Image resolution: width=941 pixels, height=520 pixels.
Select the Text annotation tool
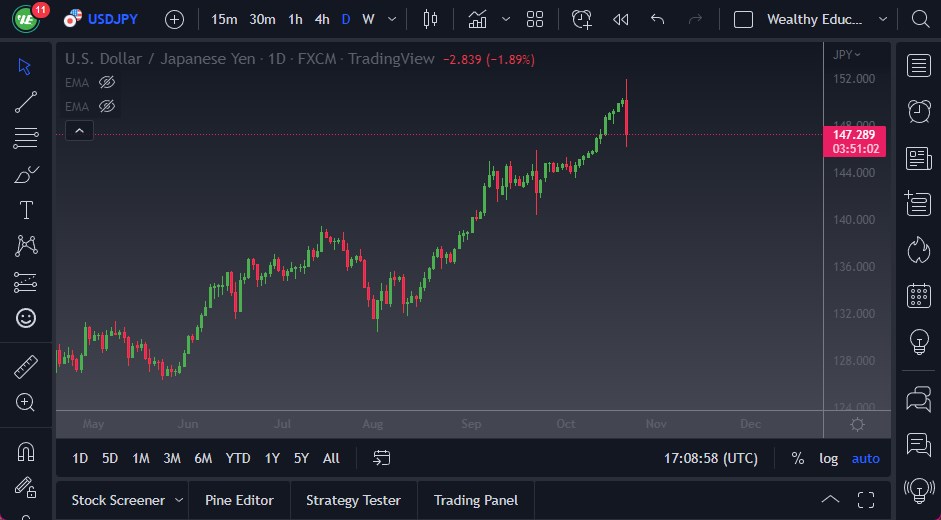point(26,210)
